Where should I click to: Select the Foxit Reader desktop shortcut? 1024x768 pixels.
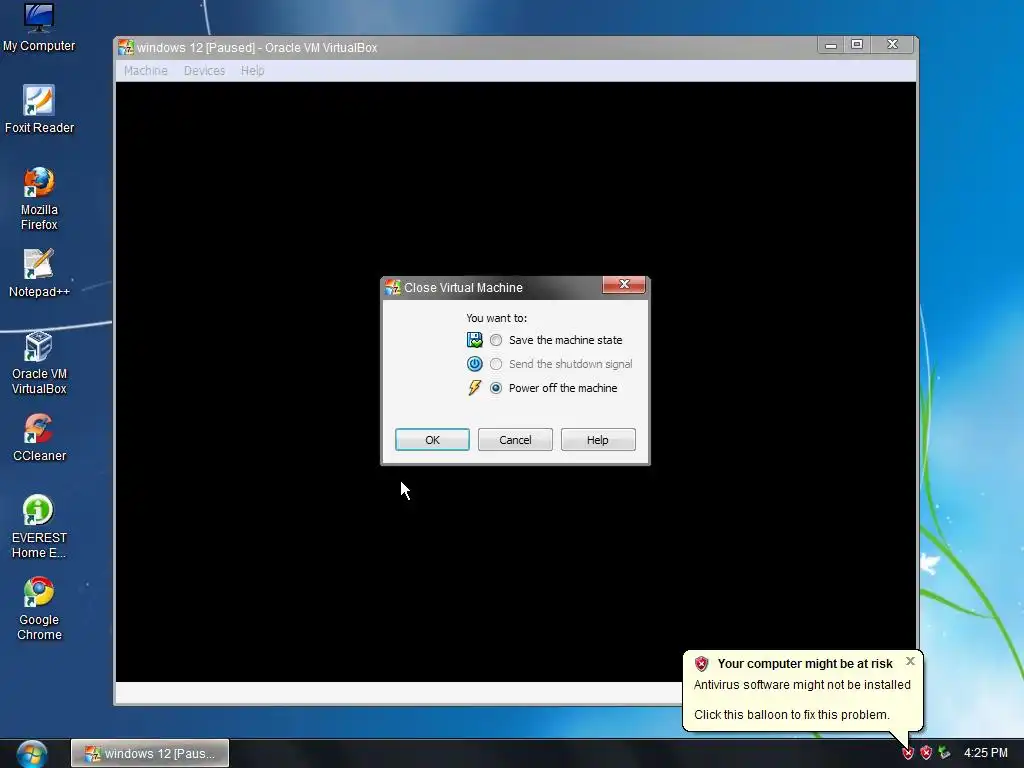click(x=39, y=109)
